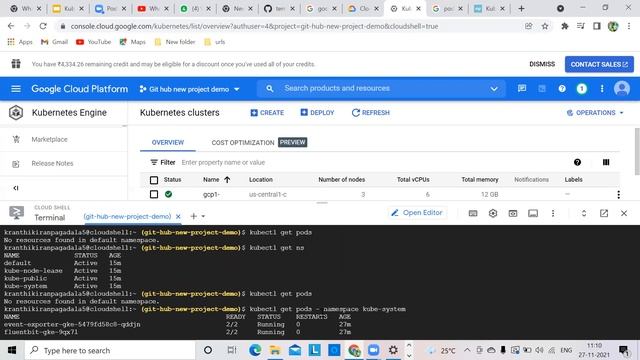Open column display options icon
Viewport: 640px width, 360px height.
point(606,162)
